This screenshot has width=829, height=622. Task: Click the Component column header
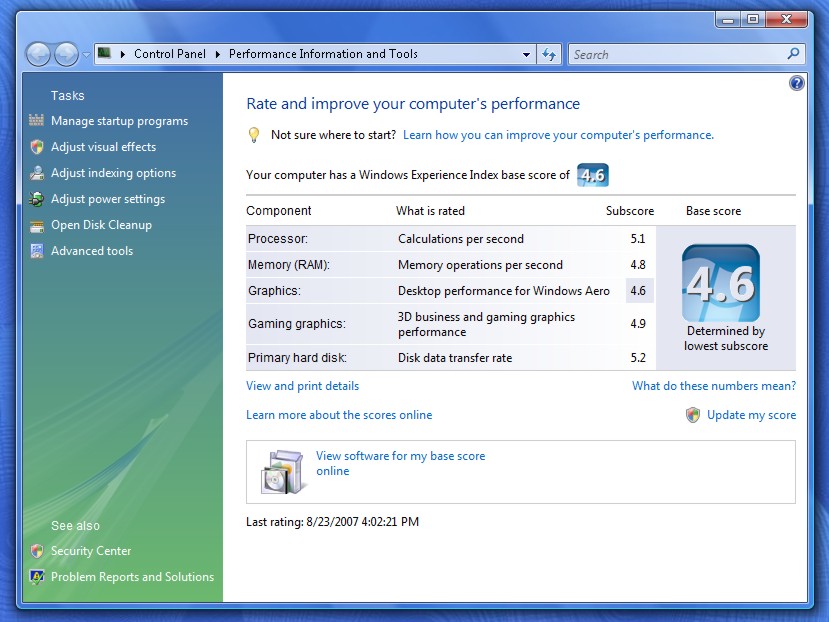click(279, 211)
